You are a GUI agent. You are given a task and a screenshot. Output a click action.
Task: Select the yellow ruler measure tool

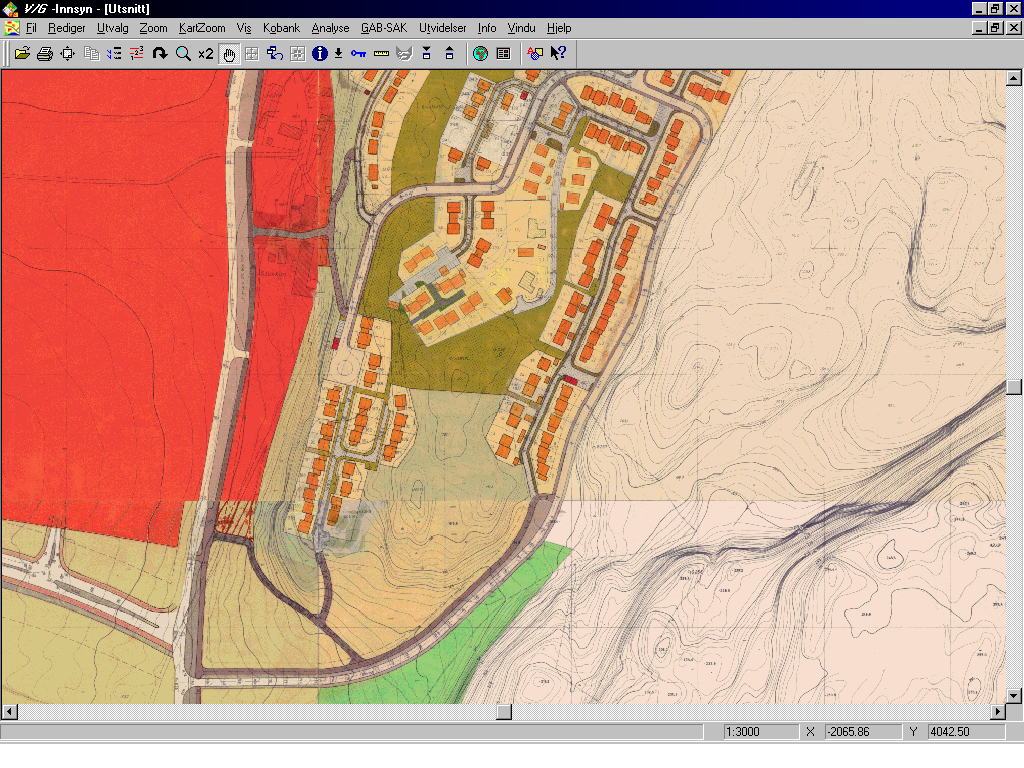point(381,54)
